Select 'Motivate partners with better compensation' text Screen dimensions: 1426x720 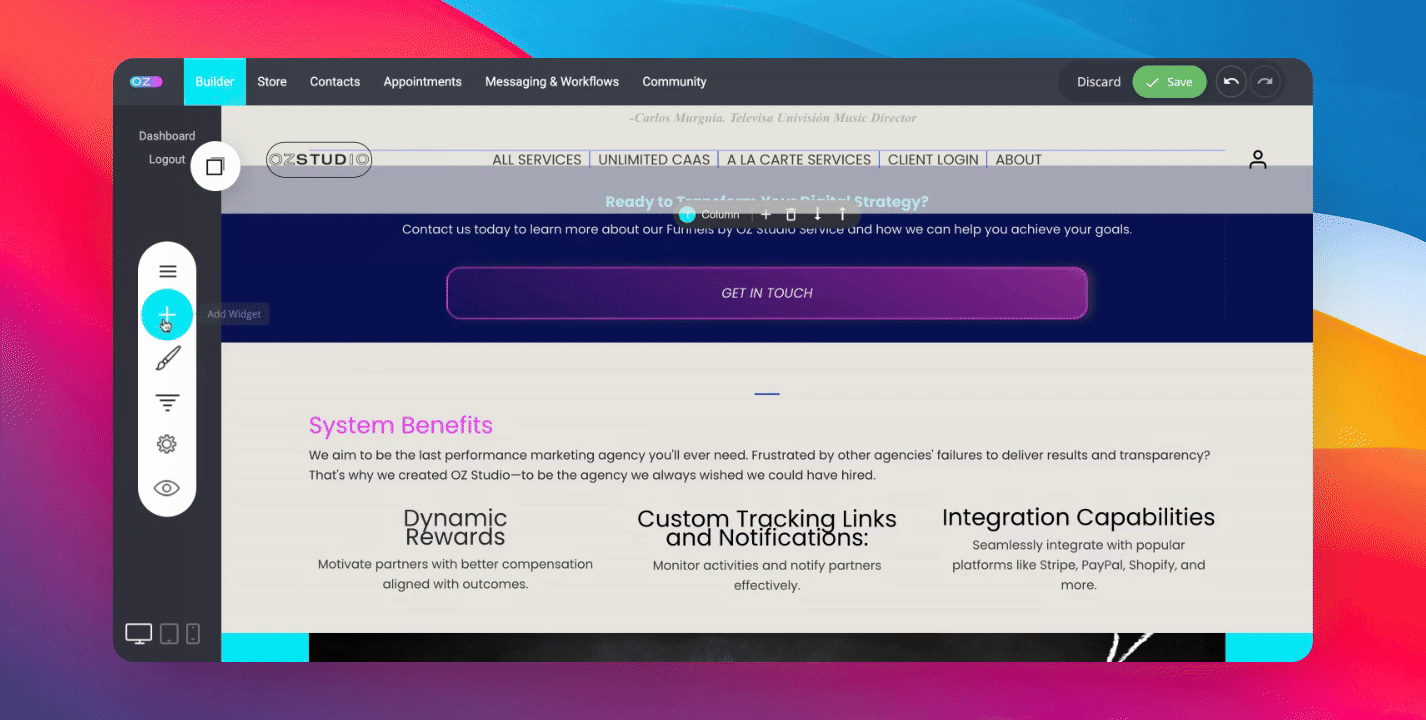[455, 574]
